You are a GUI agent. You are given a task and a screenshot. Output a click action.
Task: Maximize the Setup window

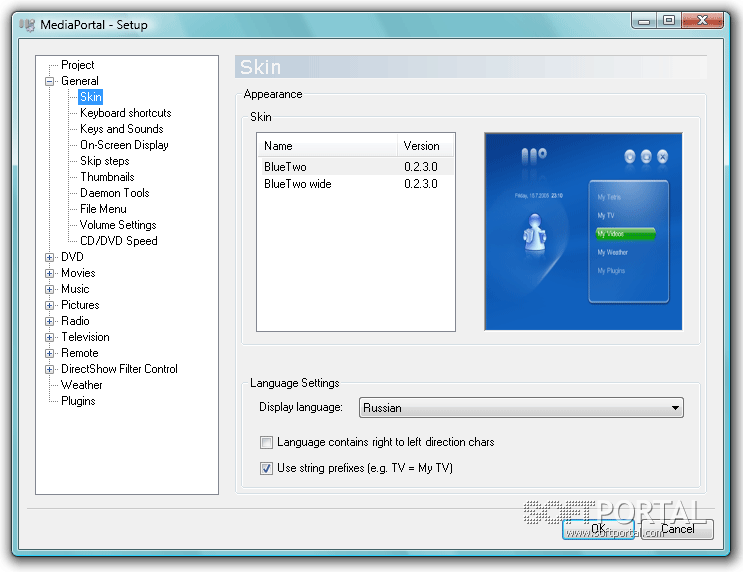(669, 20)
